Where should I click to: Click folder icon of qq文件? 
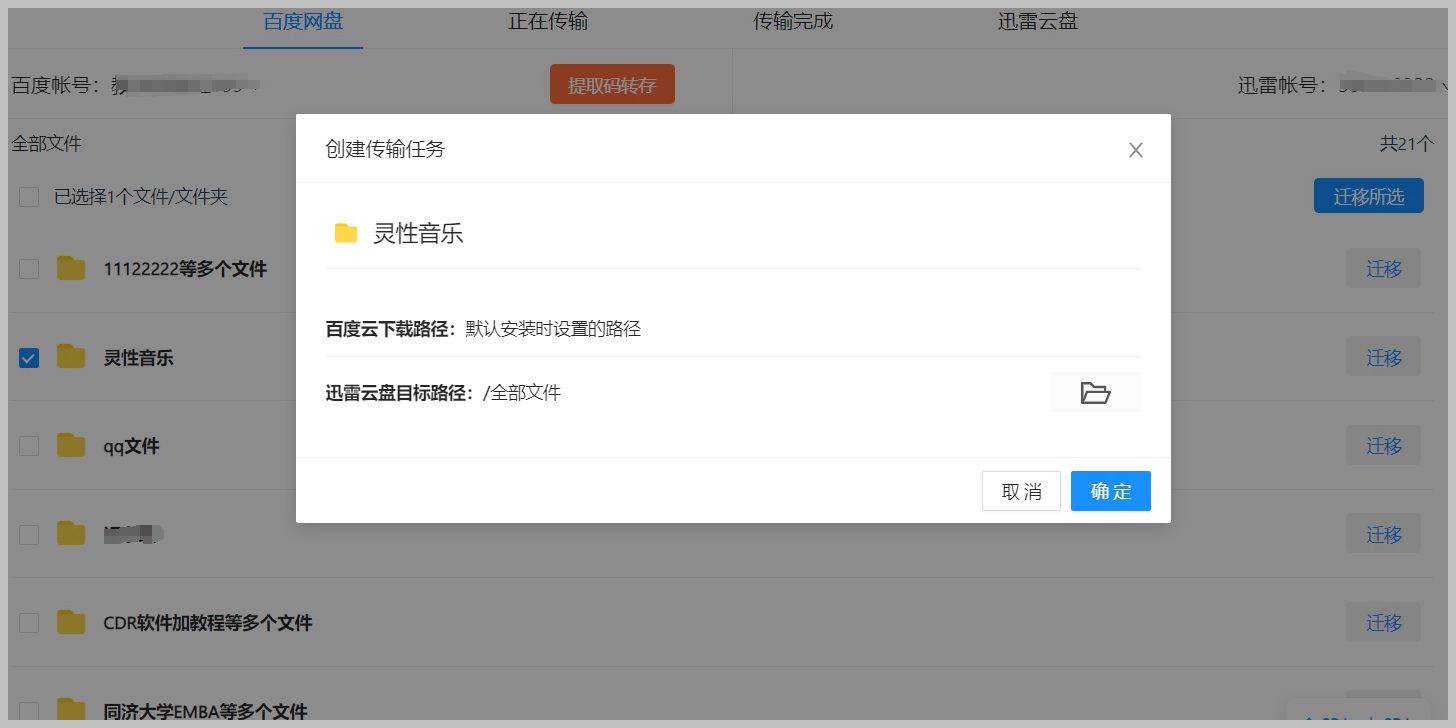tap(70, 445)
